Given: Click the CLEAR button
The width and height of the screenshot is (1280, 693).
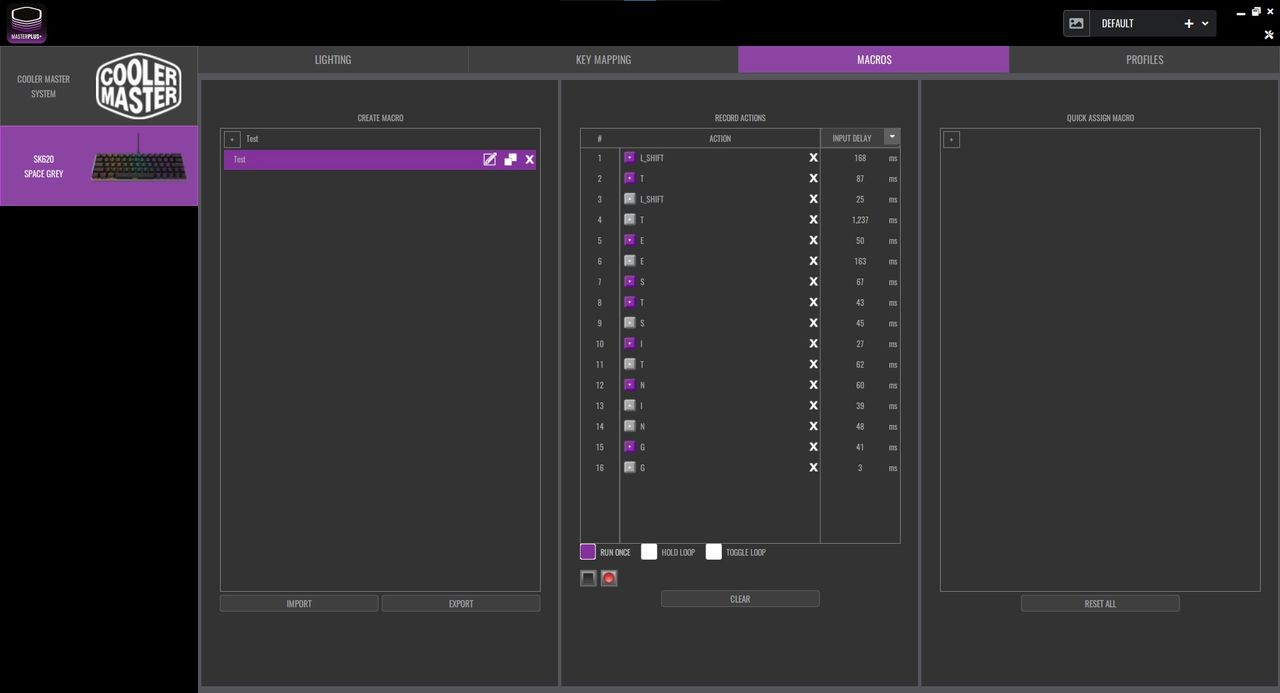Looking at the screenshot, I should tap(740, 599).
